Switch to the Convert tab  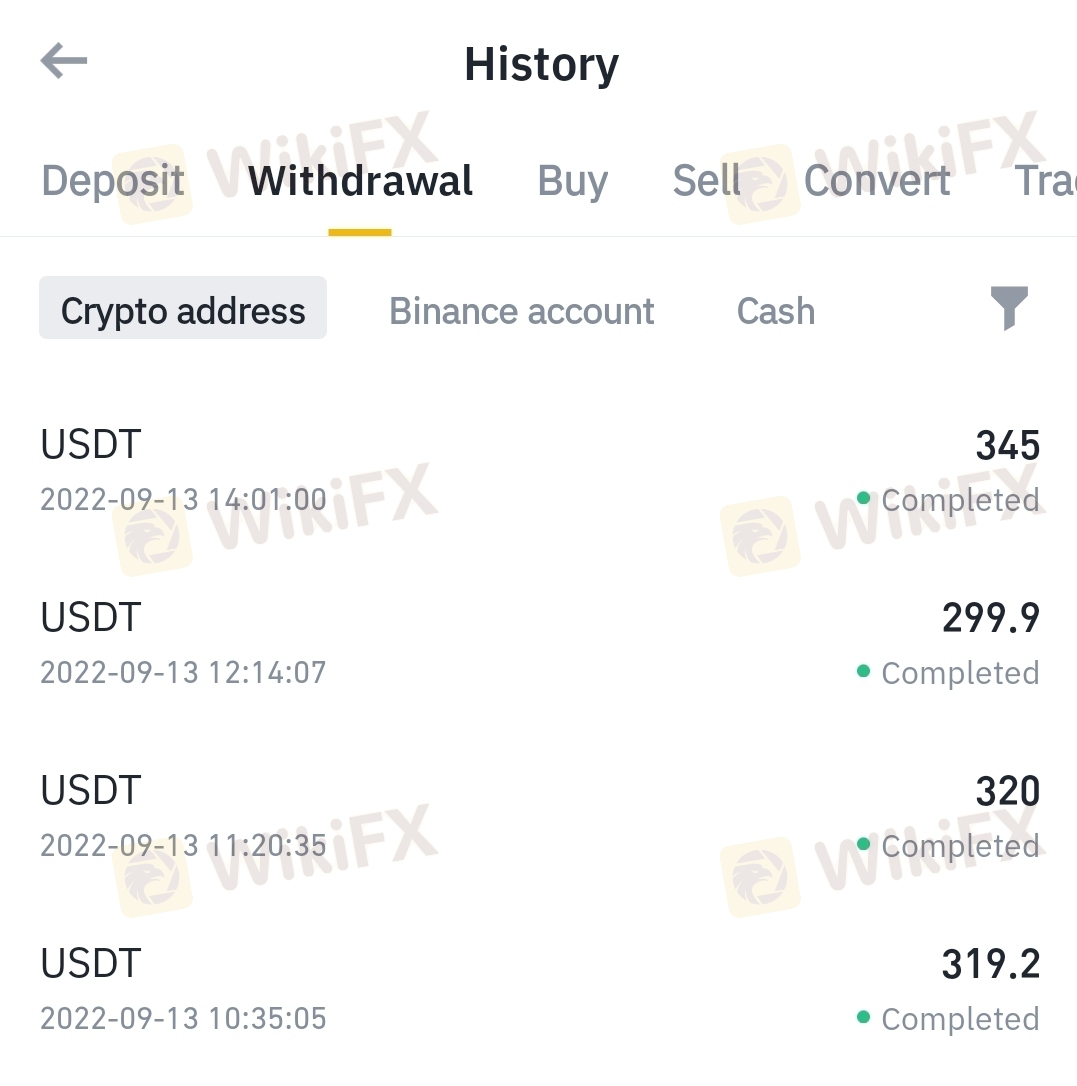click(877, 181)
